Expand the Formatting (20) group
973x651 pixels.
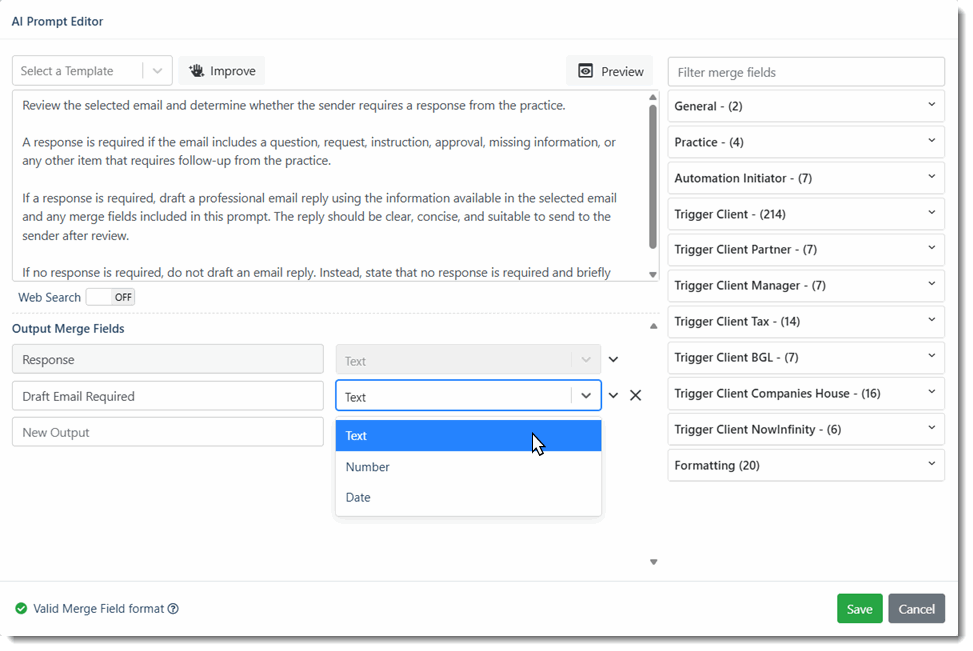pyautogui.click(x=806, y=465)
